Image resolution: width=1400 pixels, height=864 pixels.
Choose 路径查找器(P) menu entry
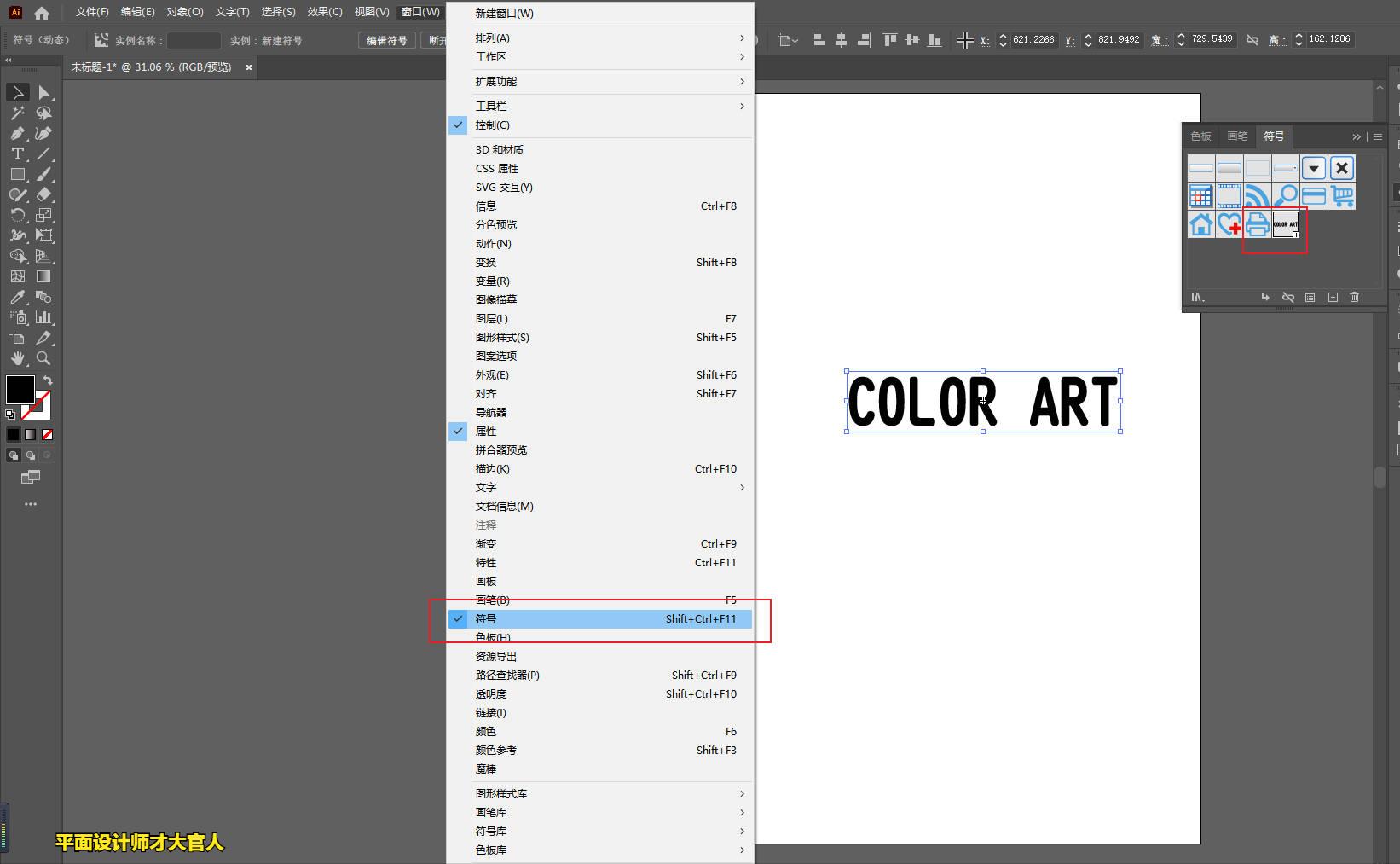(600, 675)
